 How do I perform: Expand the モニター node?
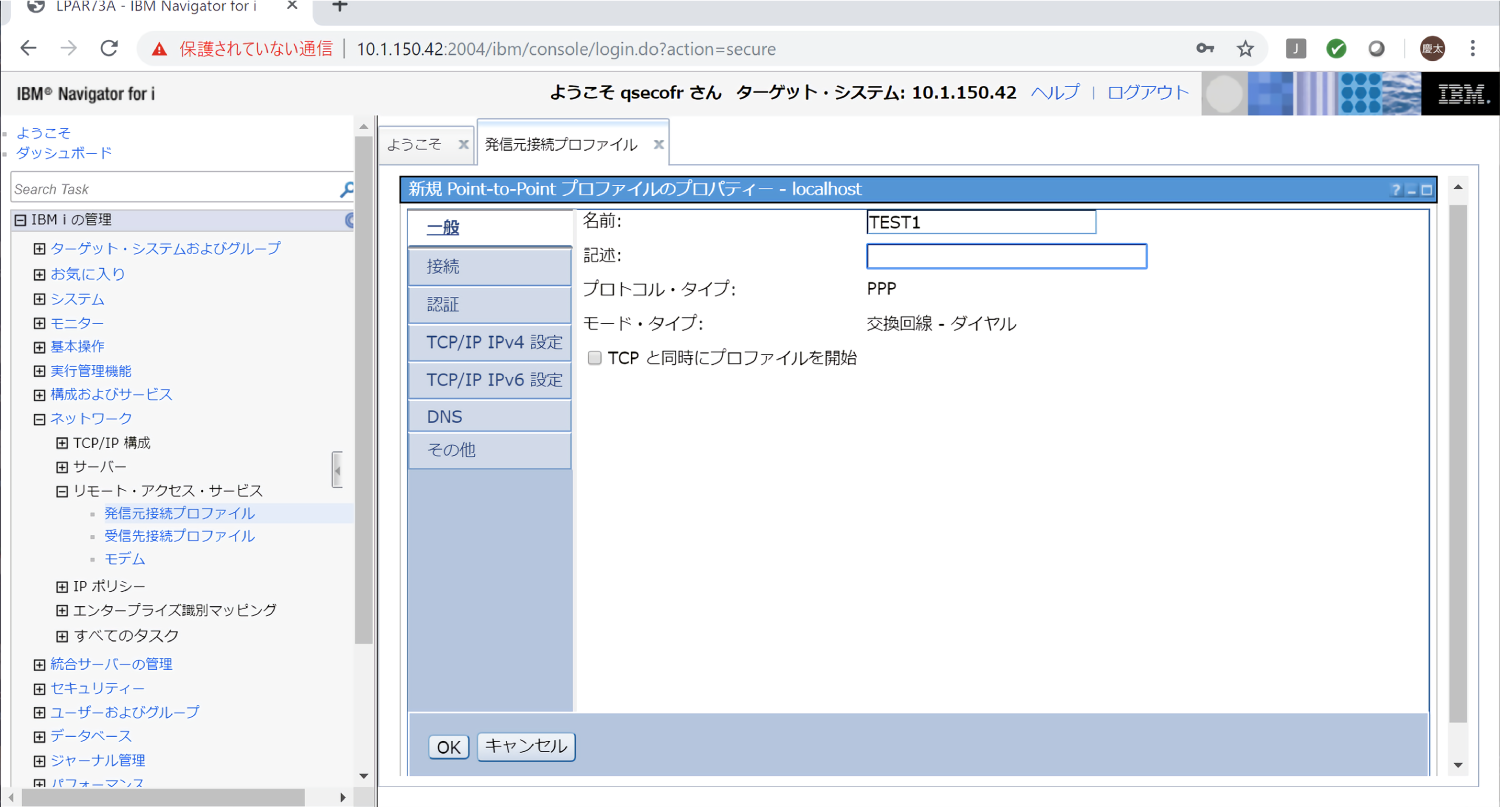40,323
